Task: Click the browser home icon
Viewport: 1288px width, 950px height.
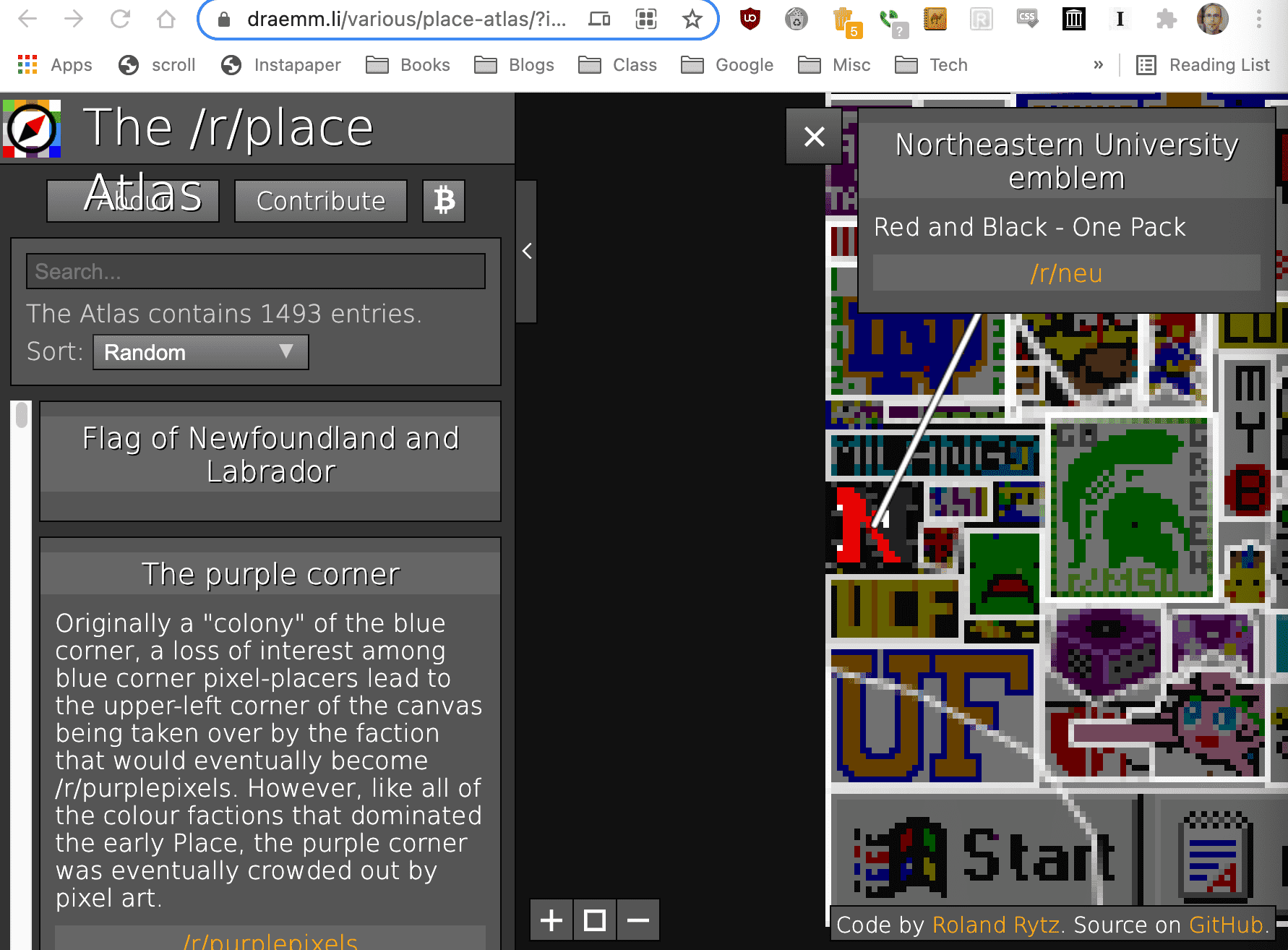Action: click(x=166, y=20)
